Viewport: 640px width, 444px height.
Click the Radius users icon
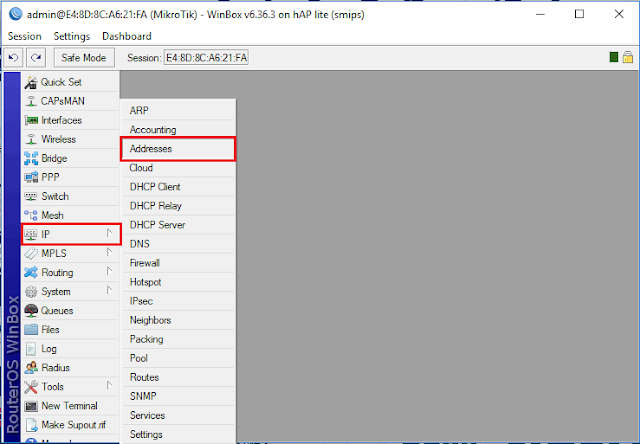[x=31, y=368]
